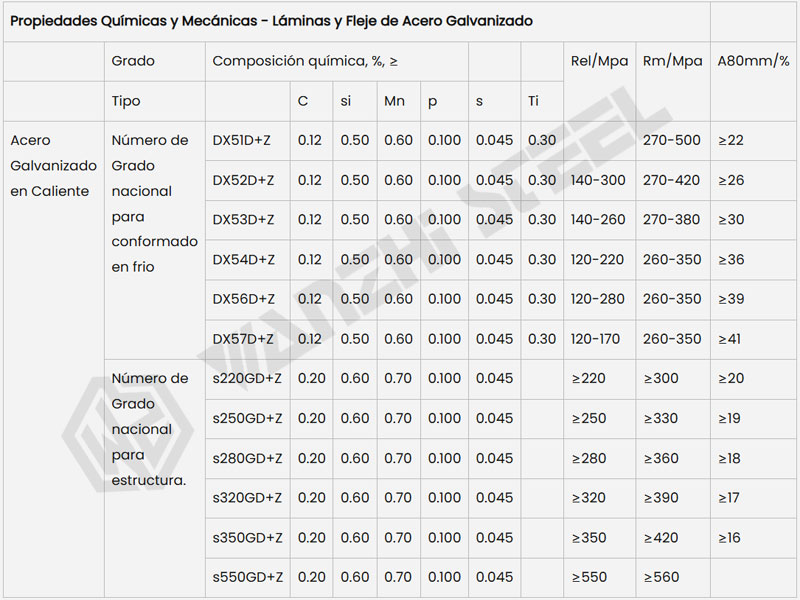Select the s550GD+Z grade cell
This screenshot has height=600, width=800.
247,578
